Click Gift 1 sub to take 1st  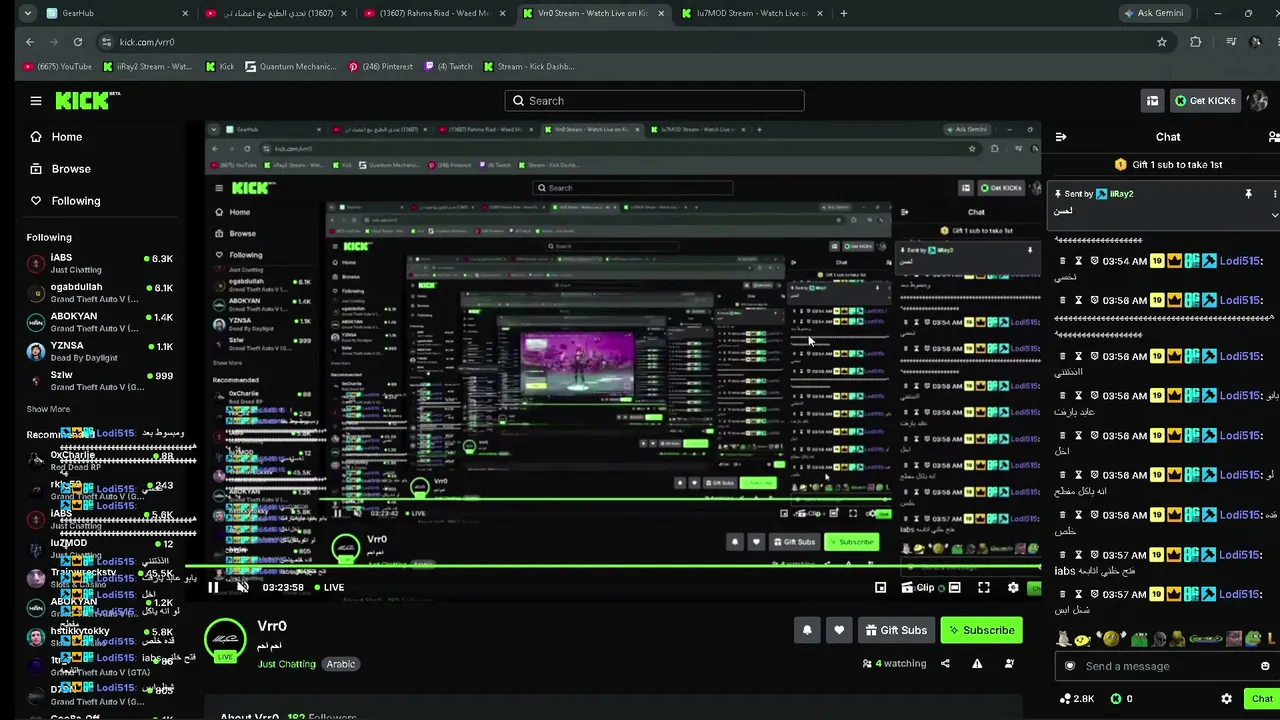[x=1168, y=165]
